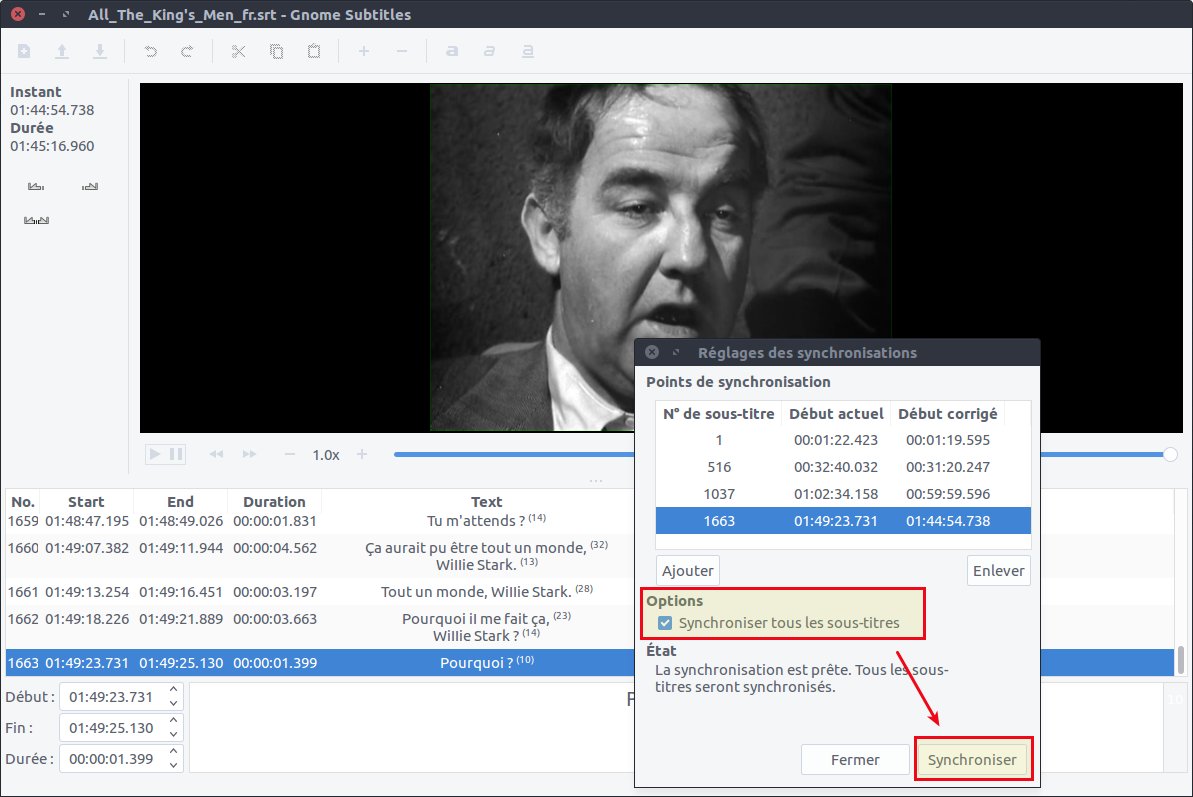Click the No. column header

click(23, 502)
